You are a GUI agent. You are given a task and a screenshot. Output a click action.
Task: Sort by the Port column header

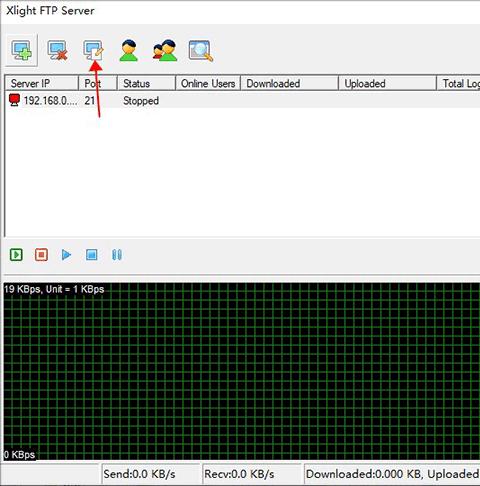(x=98, y=83)
